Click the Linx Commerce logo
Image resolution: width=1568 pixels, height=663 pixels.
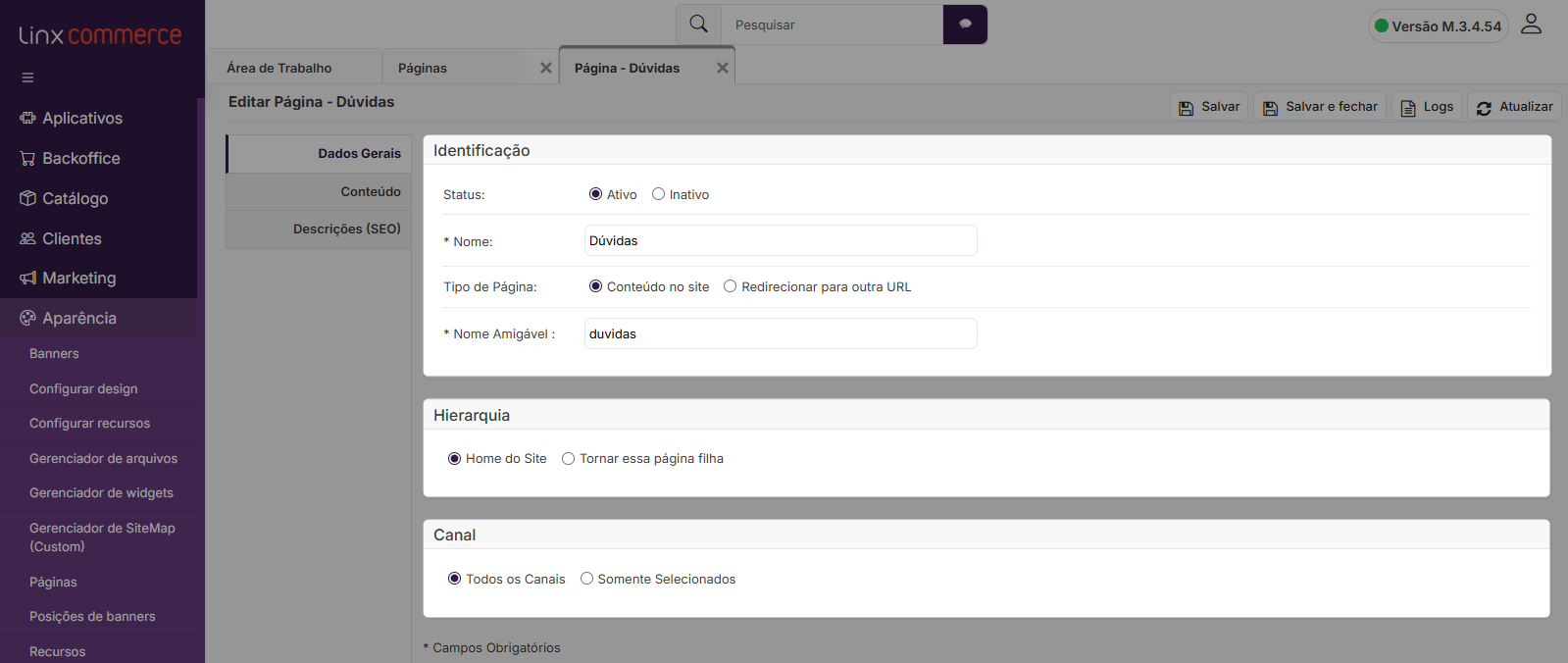click(x=100, y=35)
